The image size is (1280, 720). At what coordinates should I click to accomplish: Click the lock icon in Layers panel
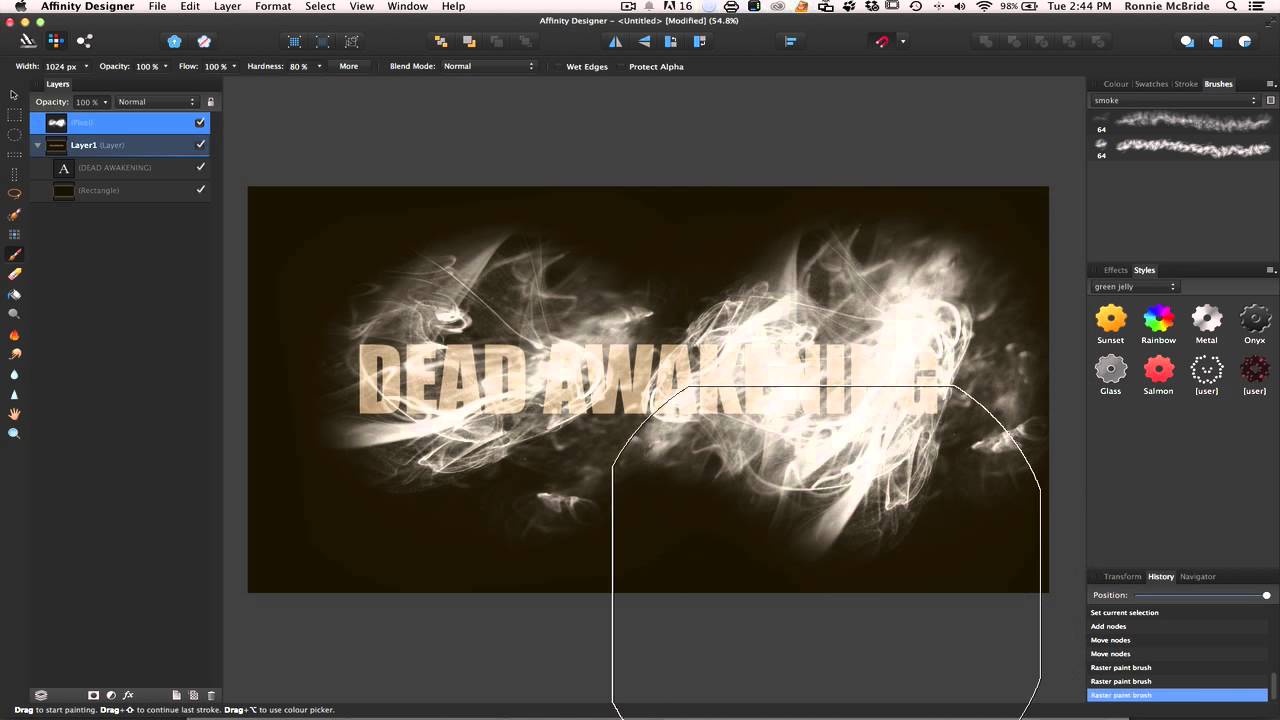(x=211, y=102)
